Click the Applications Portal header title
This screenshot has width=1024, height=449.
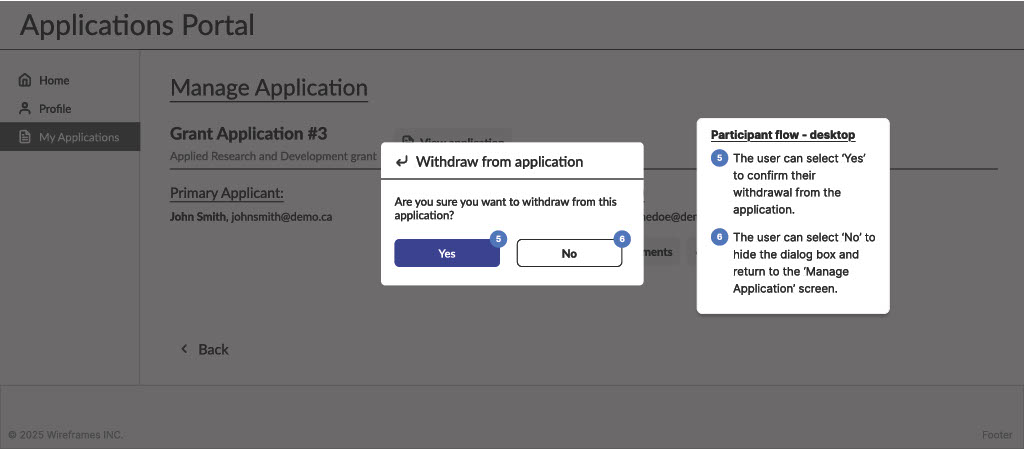137,24
